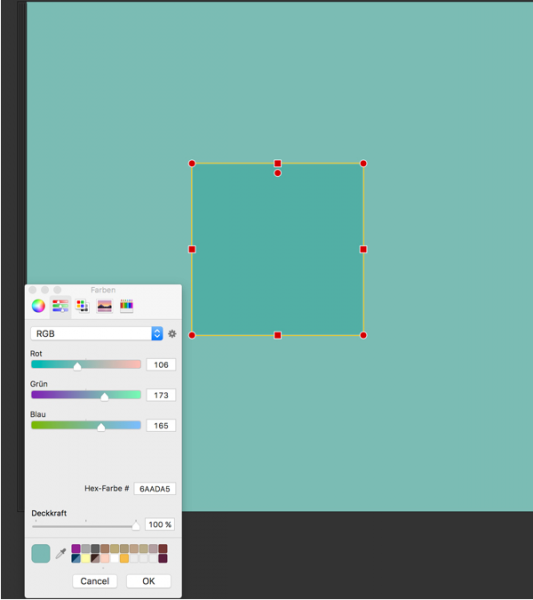
Task: Pick the orange swatch
Action: click(x=124, y=558)
